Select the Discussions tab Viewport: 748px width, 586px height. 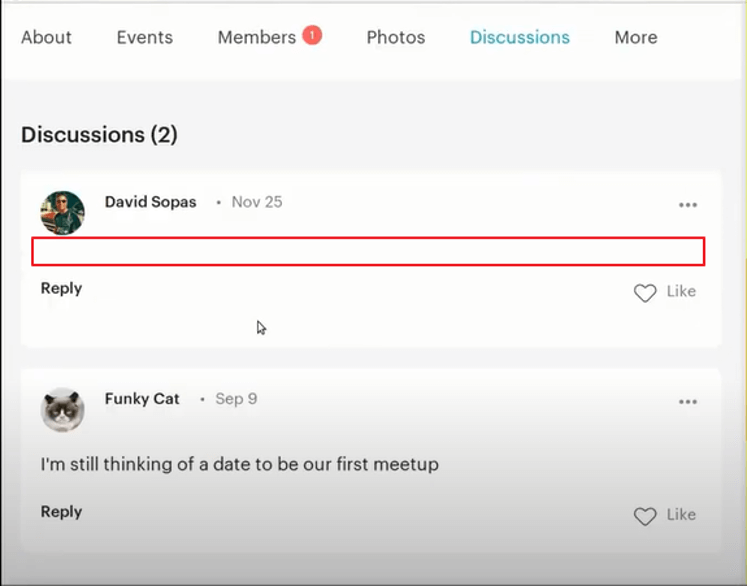[519, 38]
